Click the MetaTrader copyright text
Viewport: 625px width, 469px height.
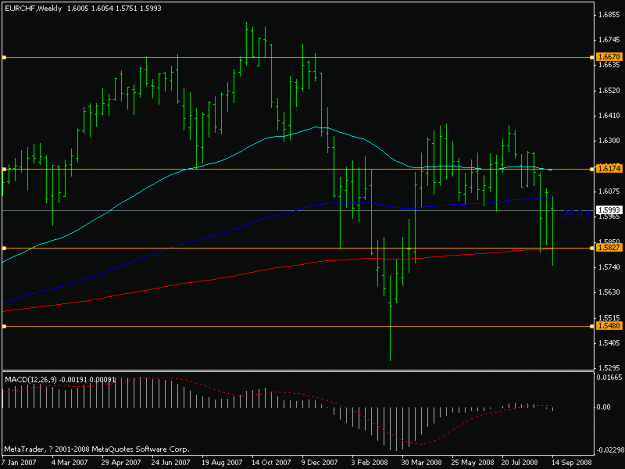coord(97,449)
